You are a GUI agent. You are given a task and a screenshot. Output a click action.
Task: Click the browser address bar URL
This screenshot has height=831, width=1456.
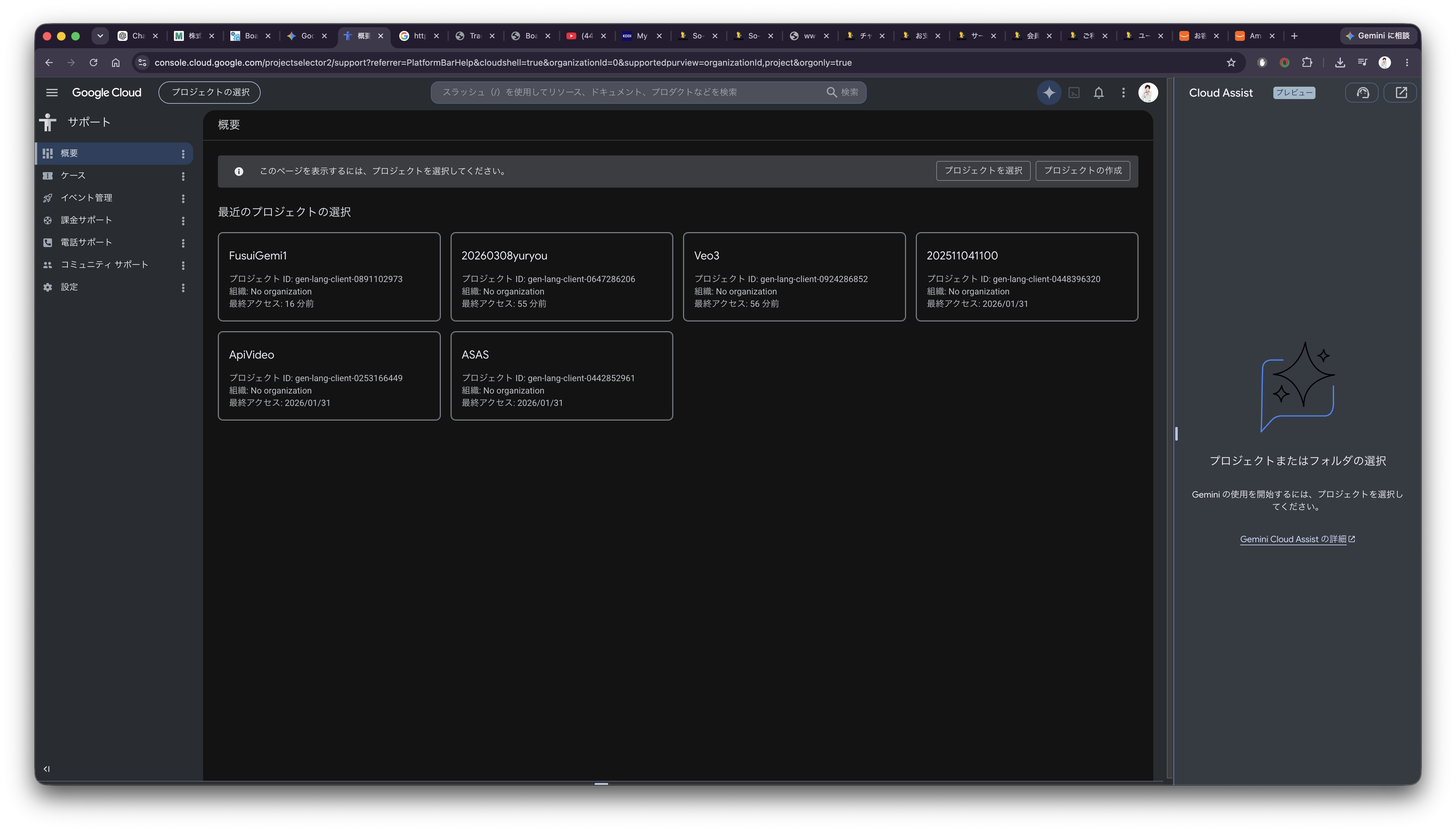click(x=503, y=63)
